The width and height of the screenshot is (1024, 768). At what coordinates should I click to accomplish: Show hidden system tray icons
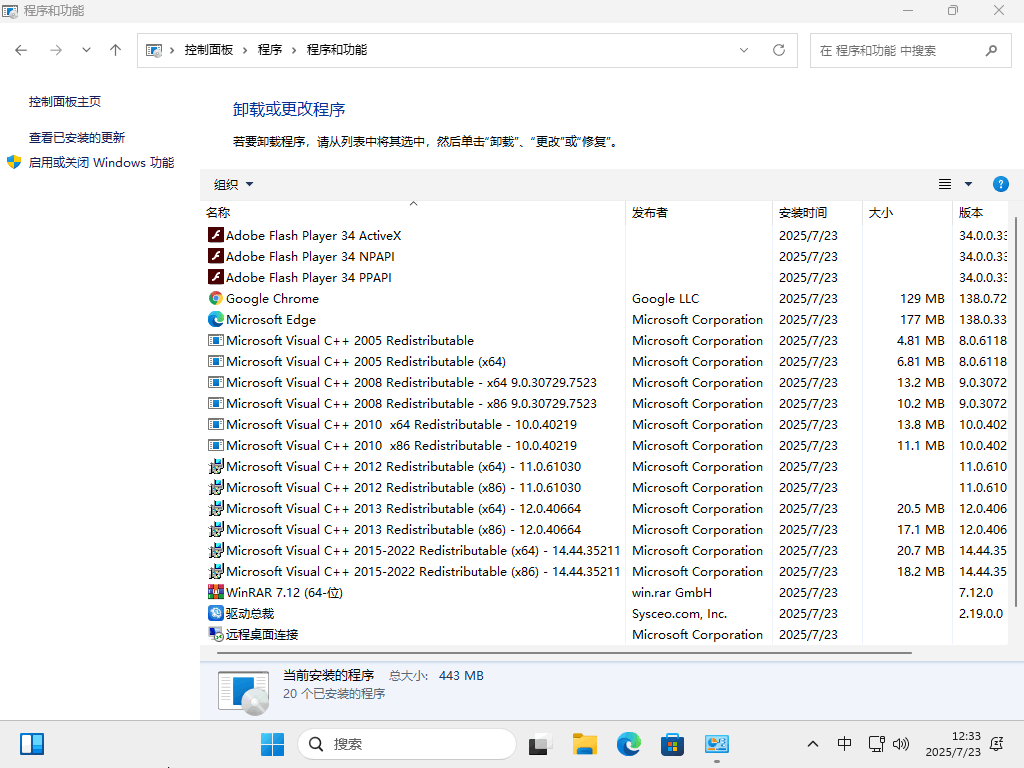[812, 744]
